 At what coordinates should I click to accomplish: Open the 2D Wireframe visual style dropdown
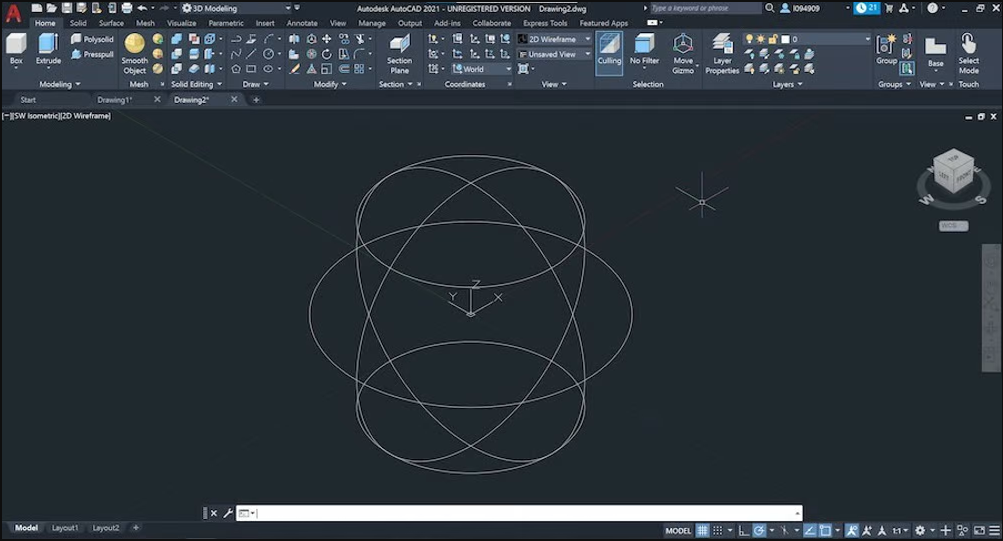tap(554, 39)
